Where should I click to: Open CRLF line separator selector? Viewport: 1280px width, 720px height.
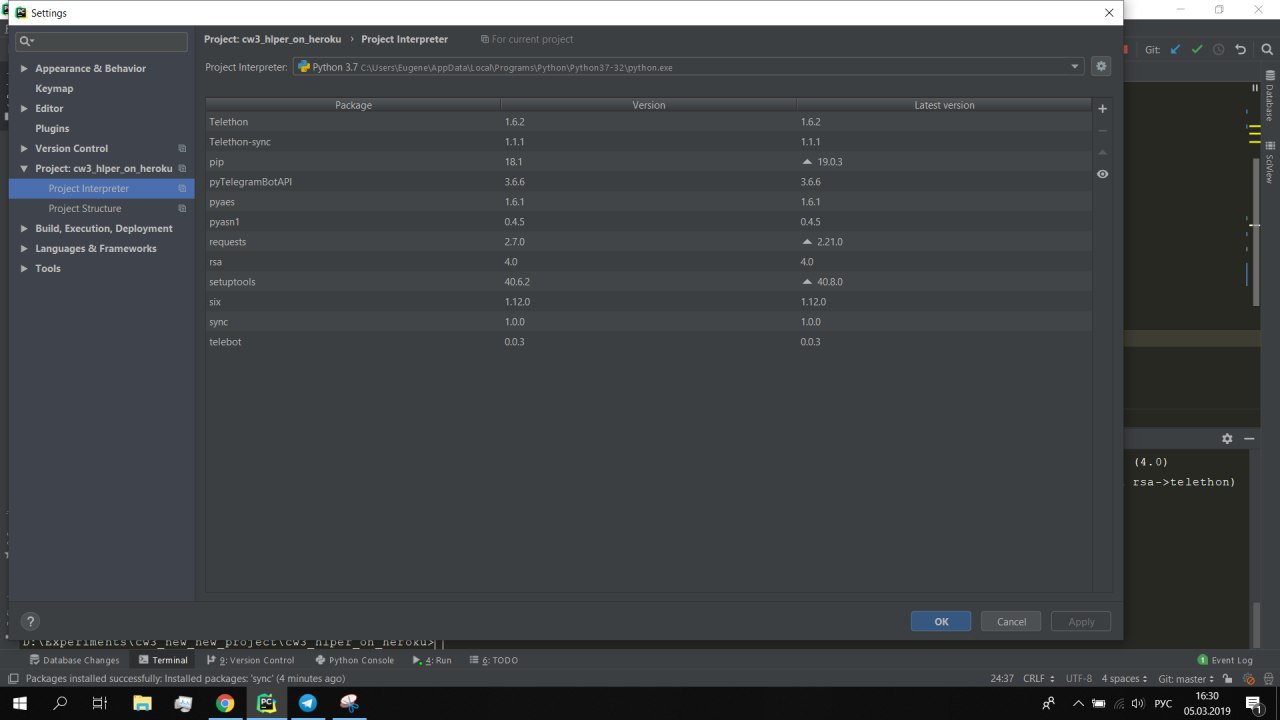point(1039,678)
